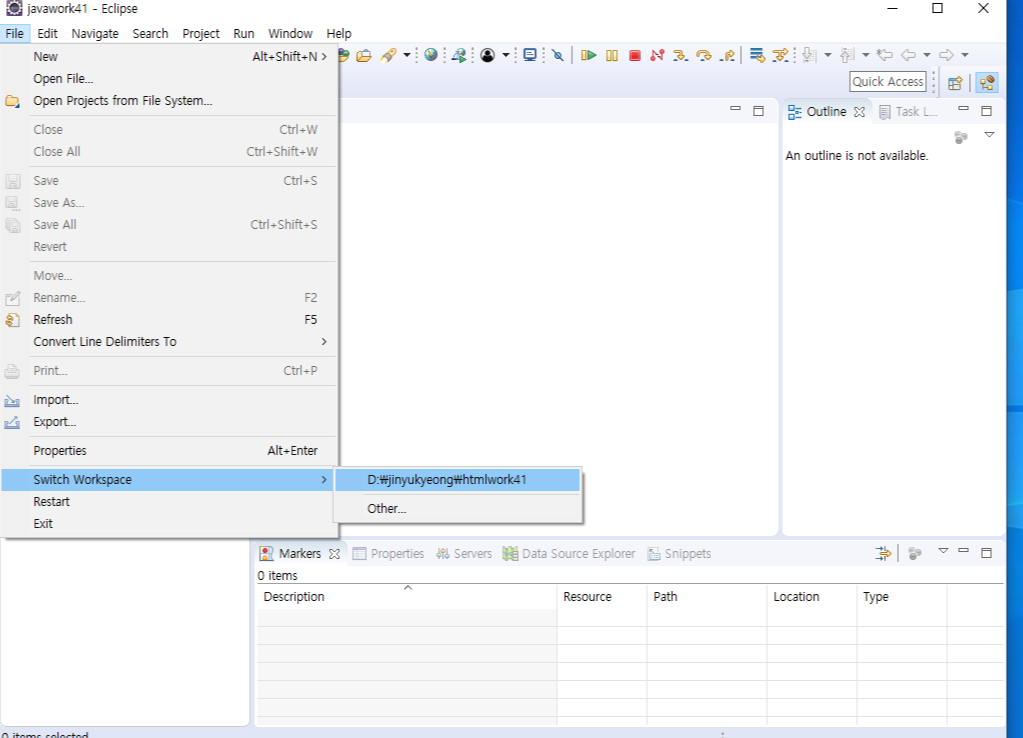1023x738 pixels.
Task: Click the Last Edit Location icon
Action: click(x=885, y=55)
